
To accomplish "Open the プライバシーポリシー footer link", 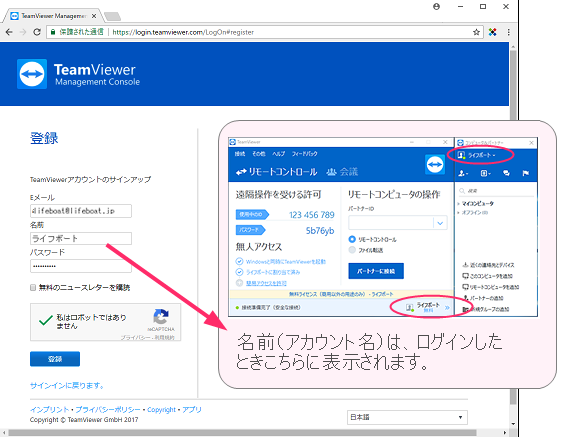I will point(108,410).
